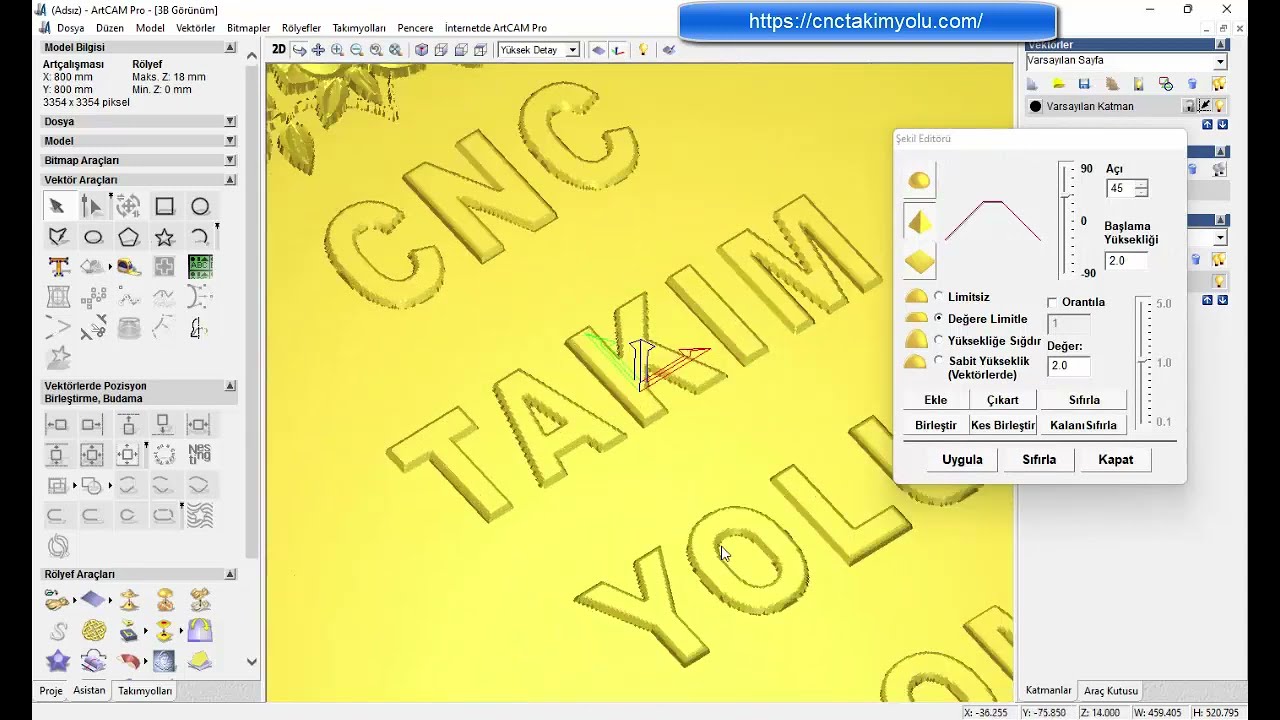Click the angle slider track (90 to -90)
This screenshot has height=720, width=1280.
click(1066, 221)
